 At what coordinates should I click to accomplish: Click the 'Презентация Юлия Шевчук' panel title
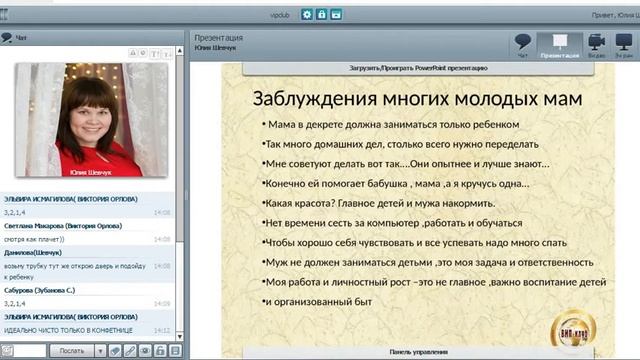point(218,42)
